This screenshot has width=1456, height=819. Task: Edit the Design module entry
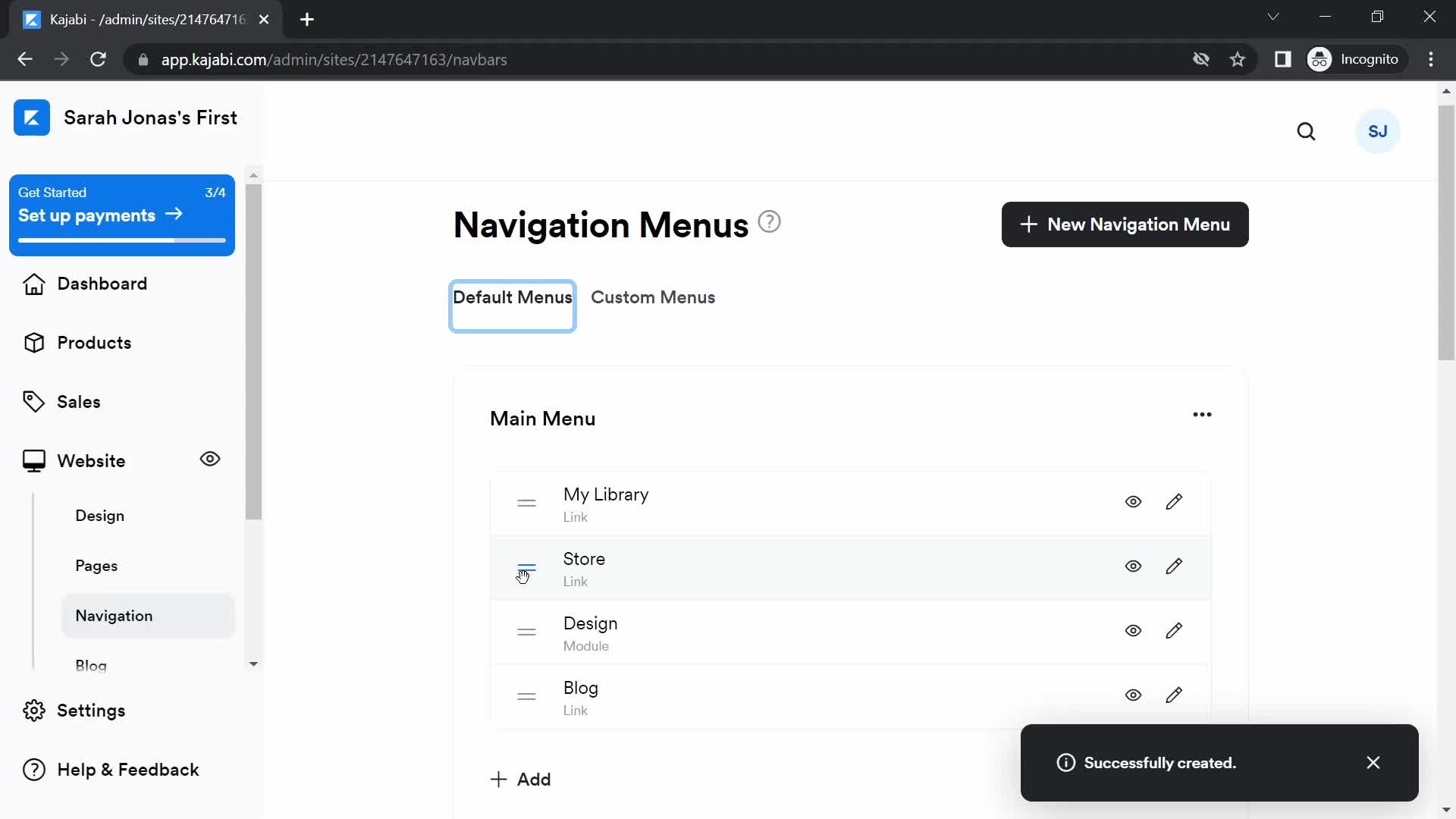pos(1173,630)
